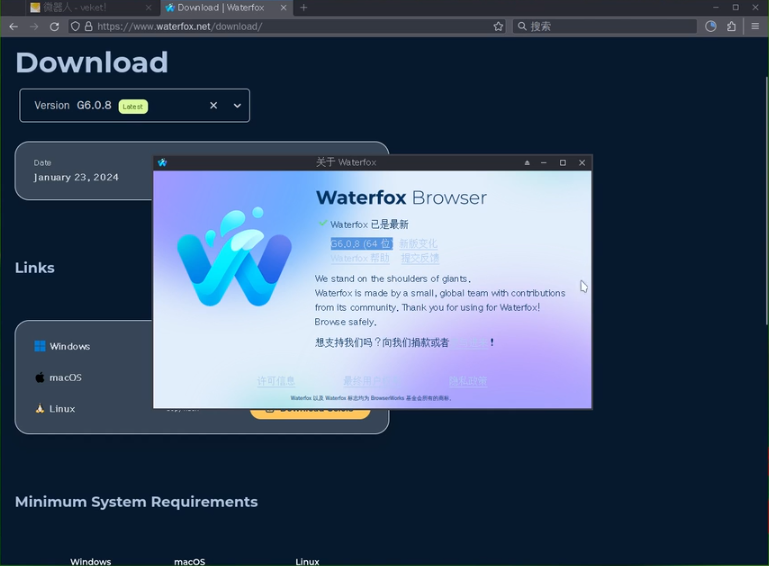Click the Links section heading
Screen dimensions: 769x566
(x=35, y=268)
